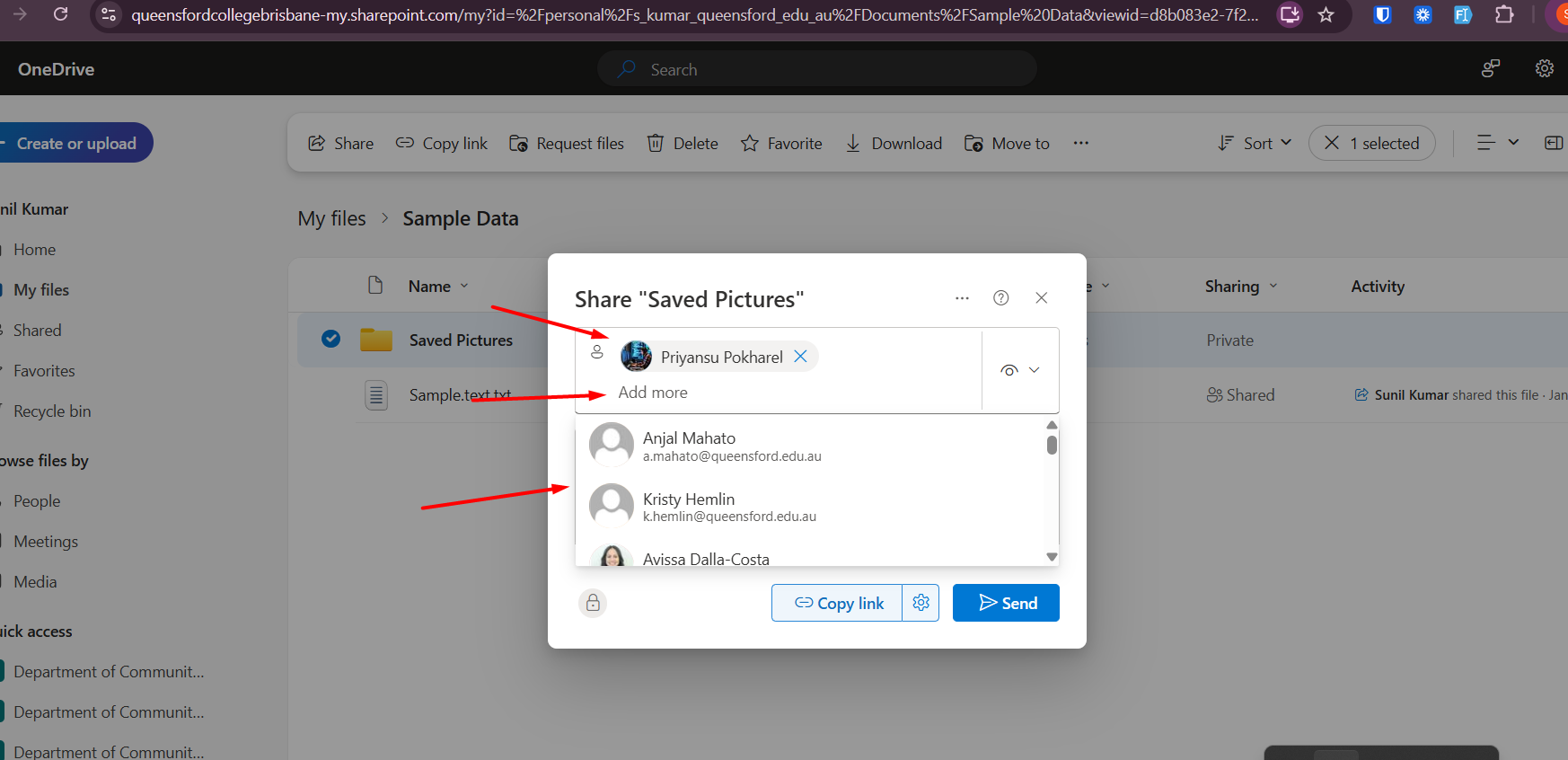Click the lock icon in share dialog
Viewport: 1568px width, 760px height.
click(x=593, y=603)
